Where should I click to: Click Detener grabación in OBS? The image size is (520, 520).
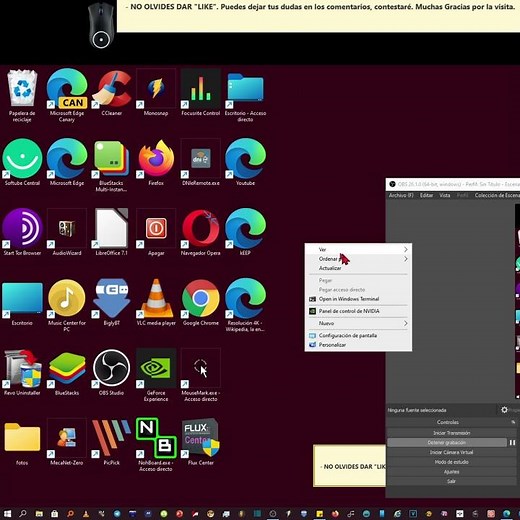pos(447,442)
